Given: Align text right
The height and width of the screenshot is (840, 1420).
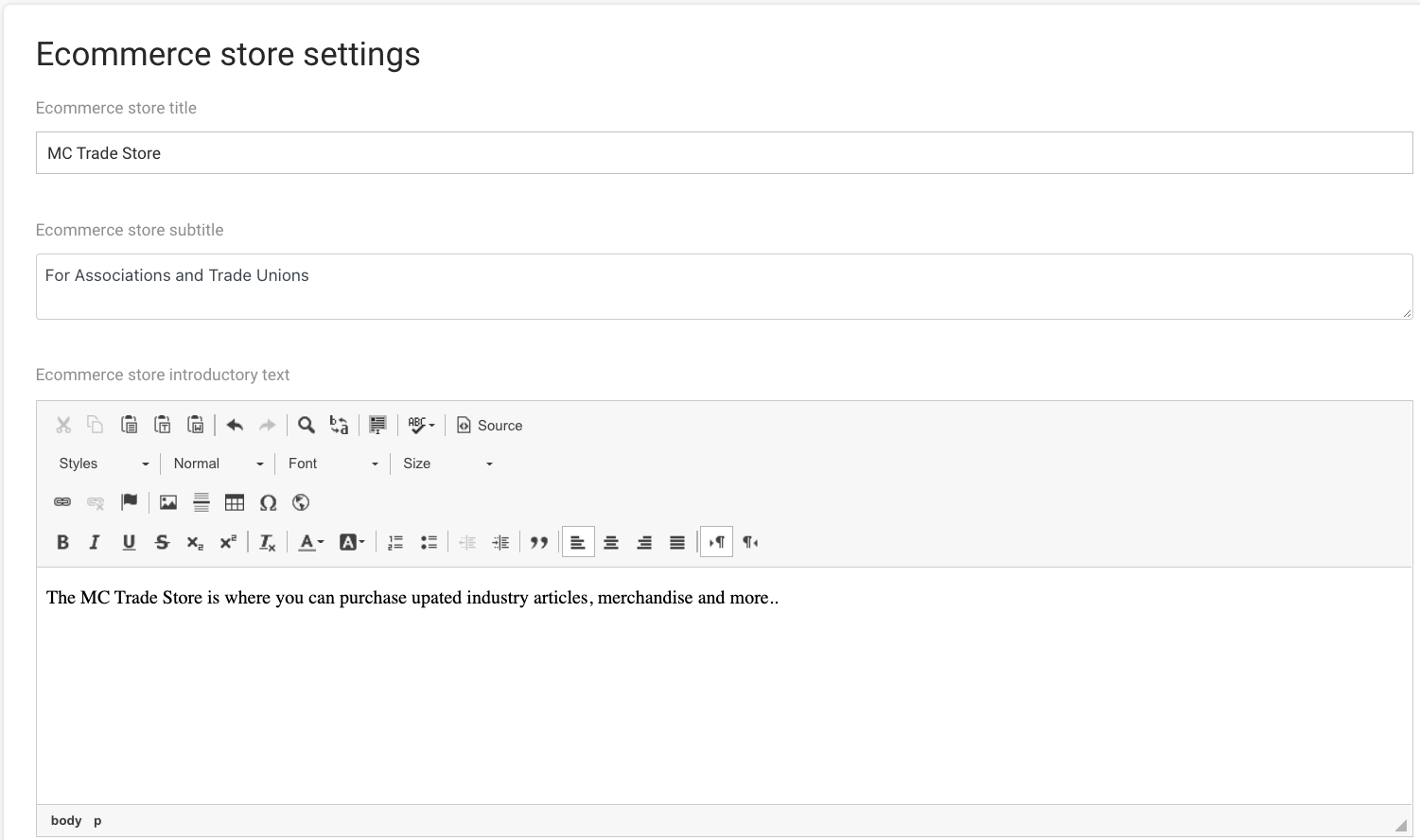Looking at the screenshot, I should point(644,542).
